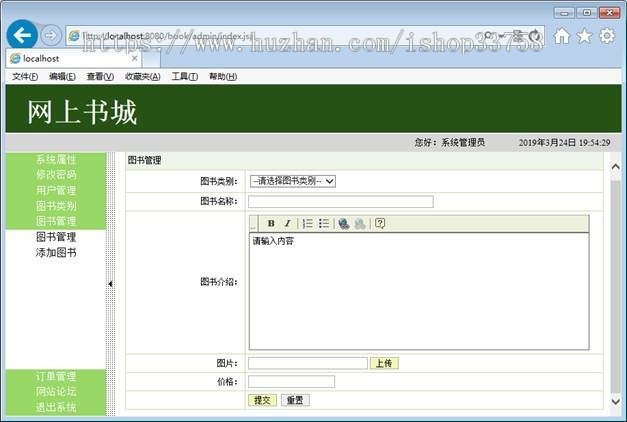Open the 收藏夹(A) menu
627x422 pixels.
(x=143, y=76)
